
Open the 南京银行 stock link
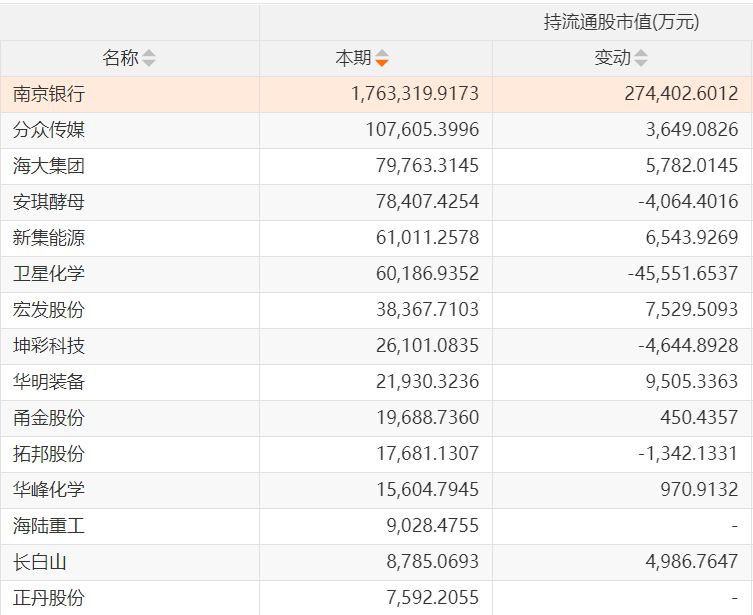tap(49, 94)
